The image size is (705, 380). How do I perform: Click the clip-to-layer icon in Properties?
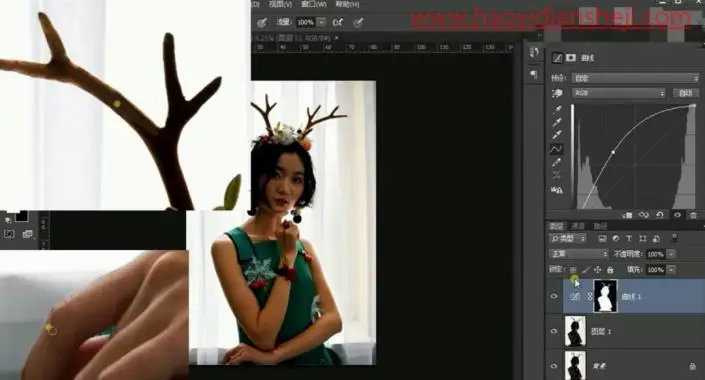(628, 215)
